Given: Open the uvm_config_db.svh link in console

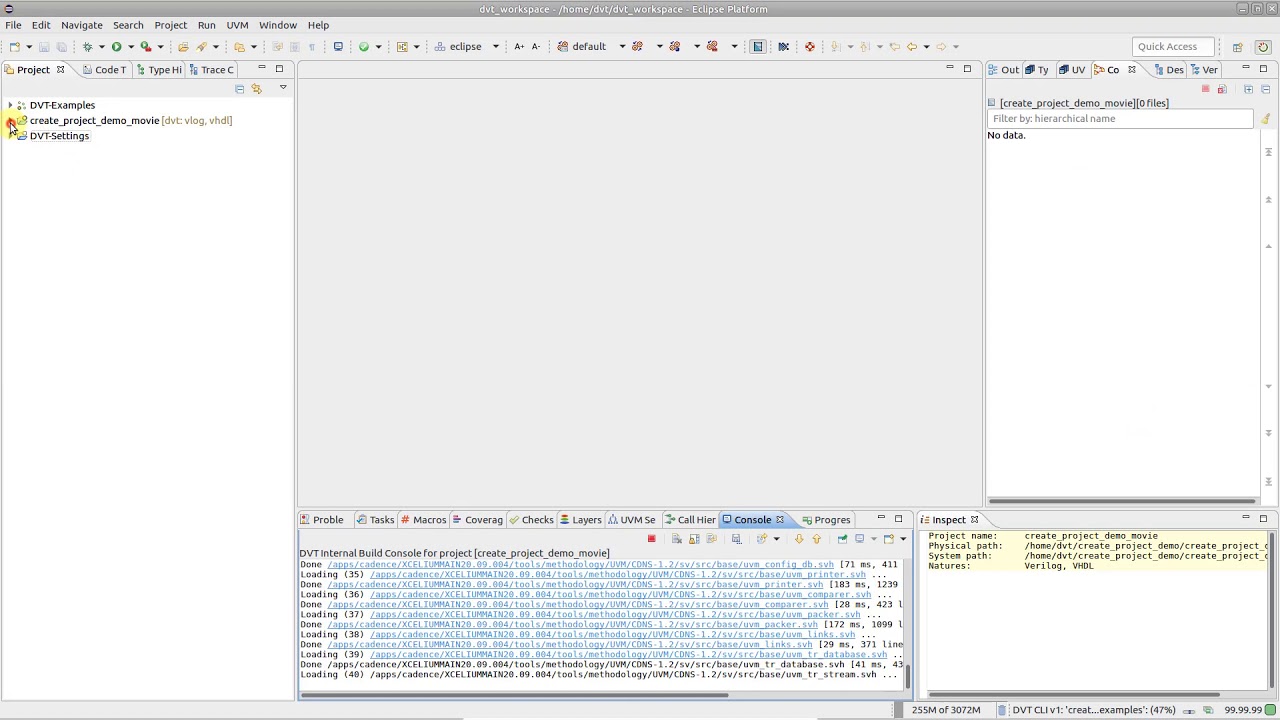Looking at the screenshot, I should pos(580,565).
